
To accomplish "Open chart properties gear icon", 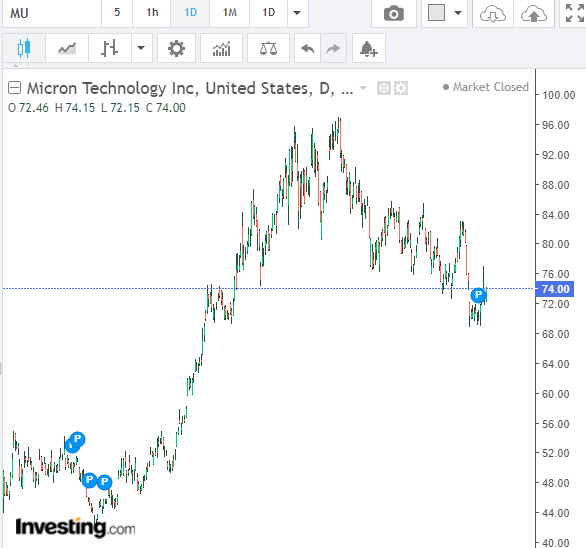I will point(176,48).
